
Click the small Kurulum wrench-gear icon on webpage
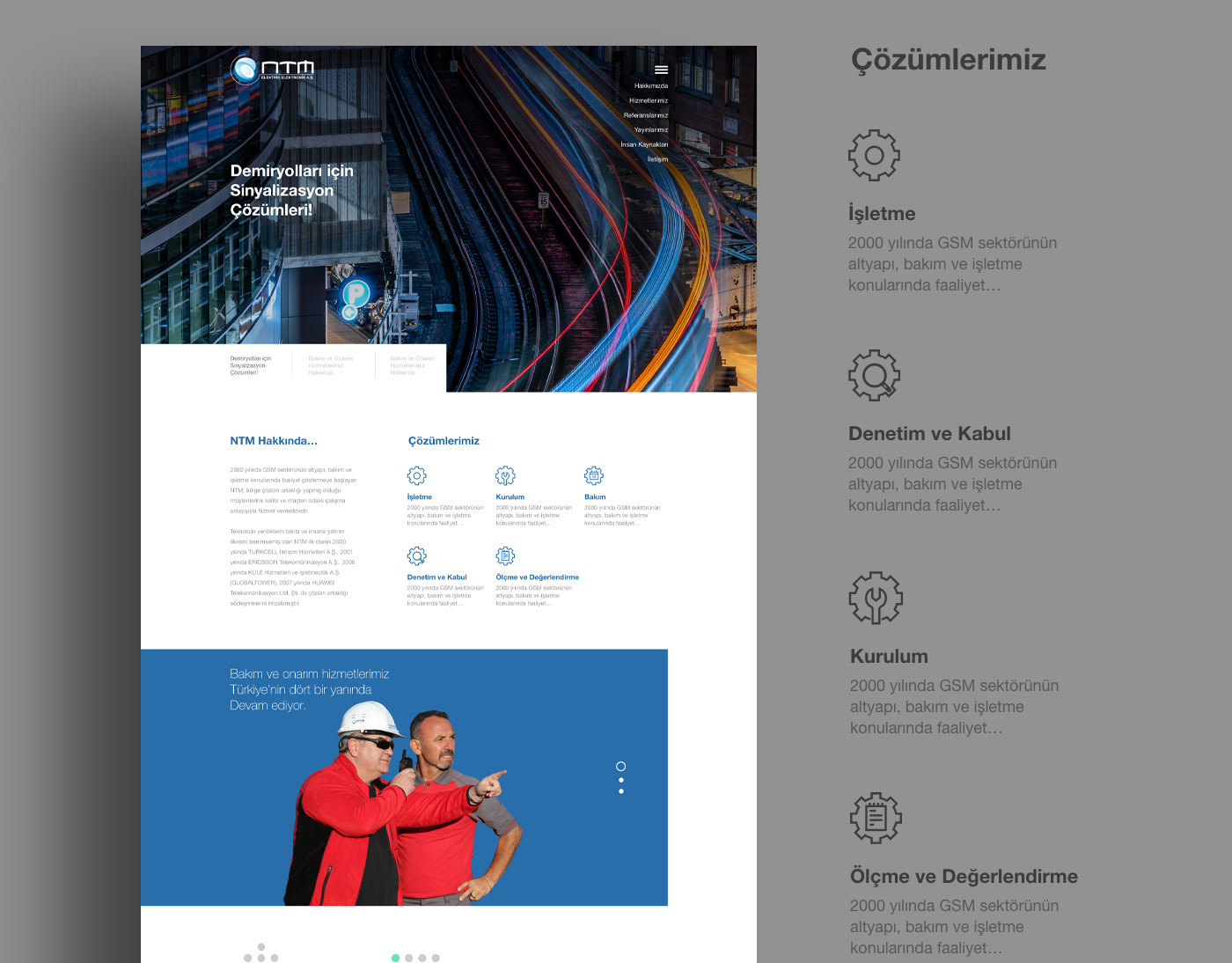[x=505, y=475]
